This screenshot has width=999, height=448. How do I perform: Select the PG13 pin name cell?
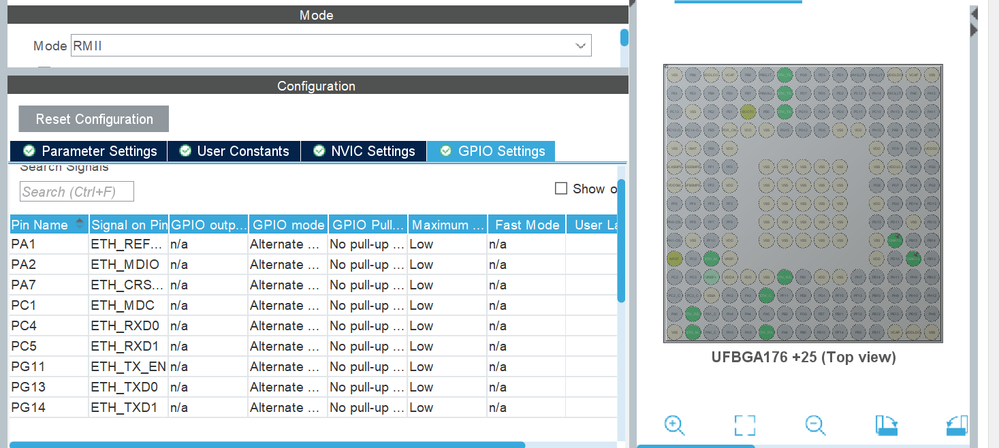point(49,387)
